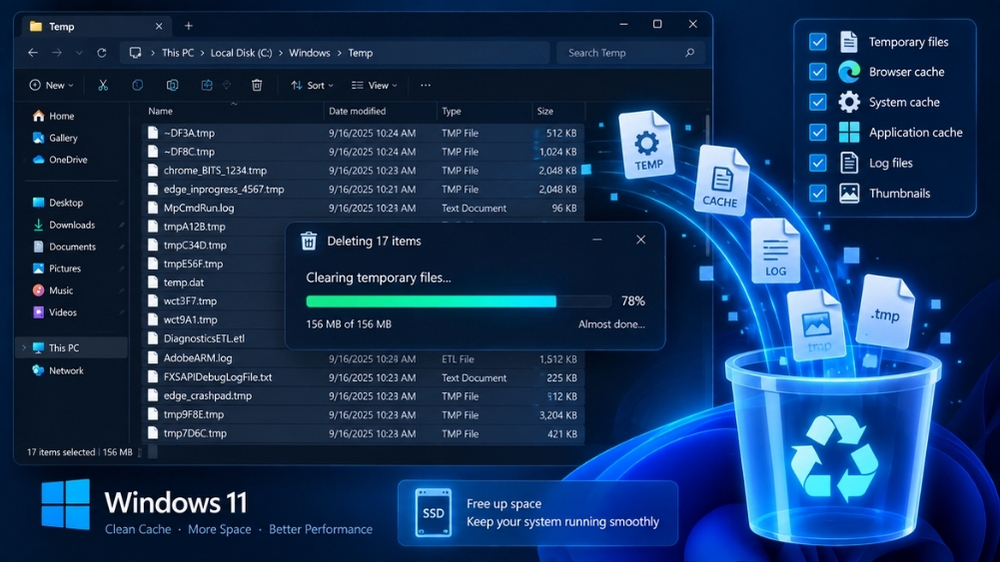The height and width of the screenshot is (562, 1000).
Task: Select the FXSAPIDebugLogFile.txt file
Action: (x=362, y=378)
